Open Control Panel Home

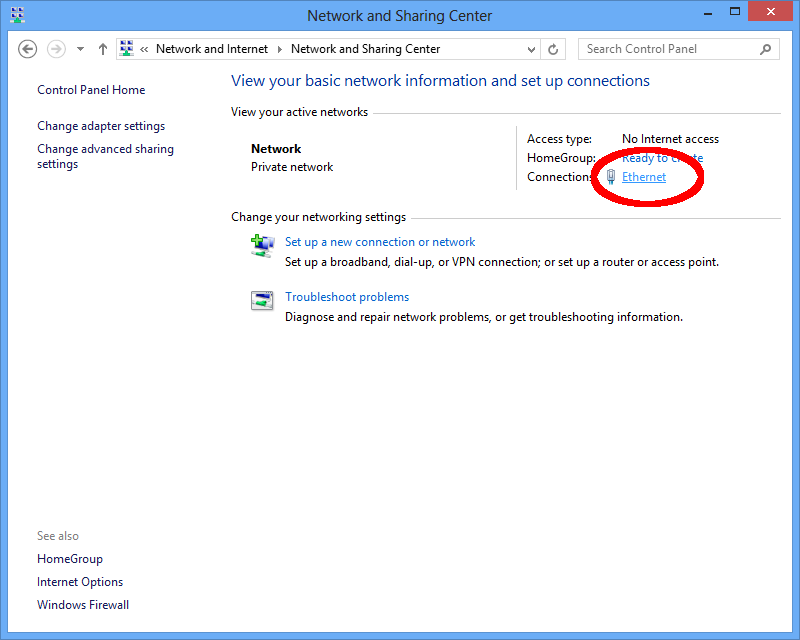click(x=91, y=90)
